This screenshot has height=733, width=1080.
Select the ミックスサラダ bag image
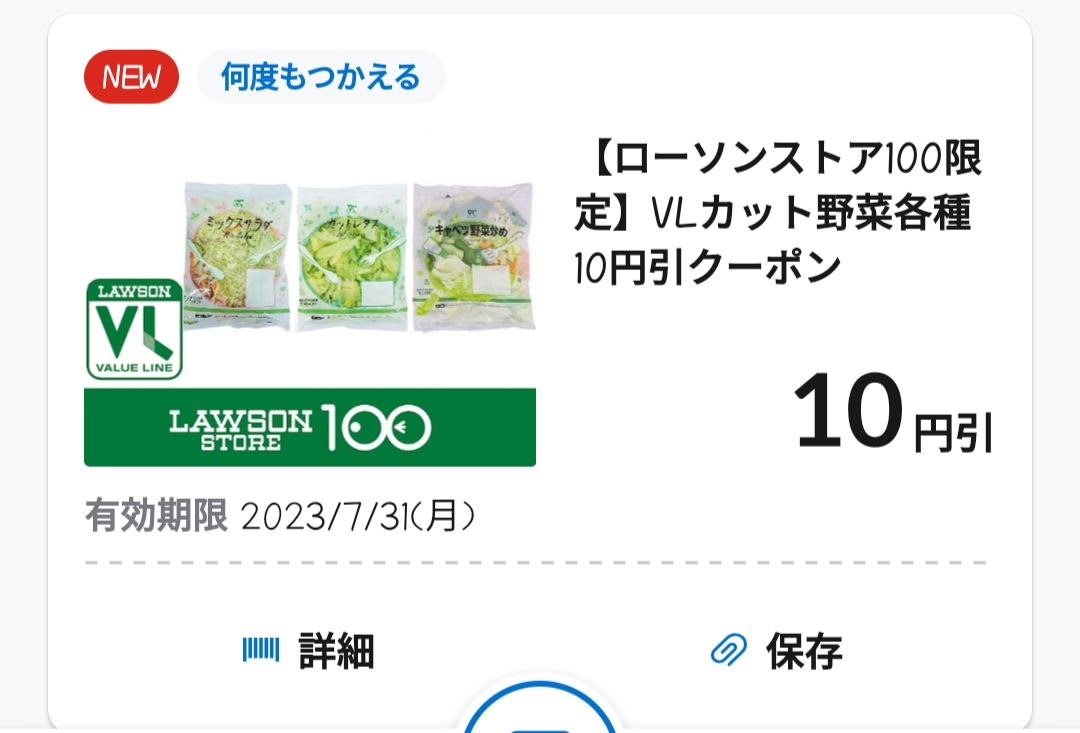237,257
